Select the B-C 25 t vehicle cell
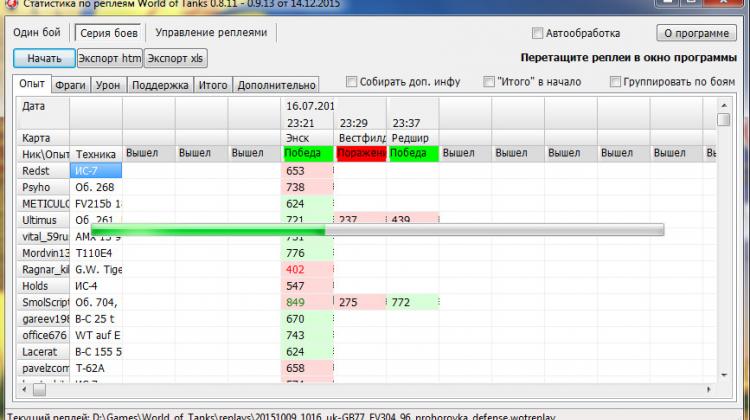This screenshot has width=750, height=420. coord(96,319)
